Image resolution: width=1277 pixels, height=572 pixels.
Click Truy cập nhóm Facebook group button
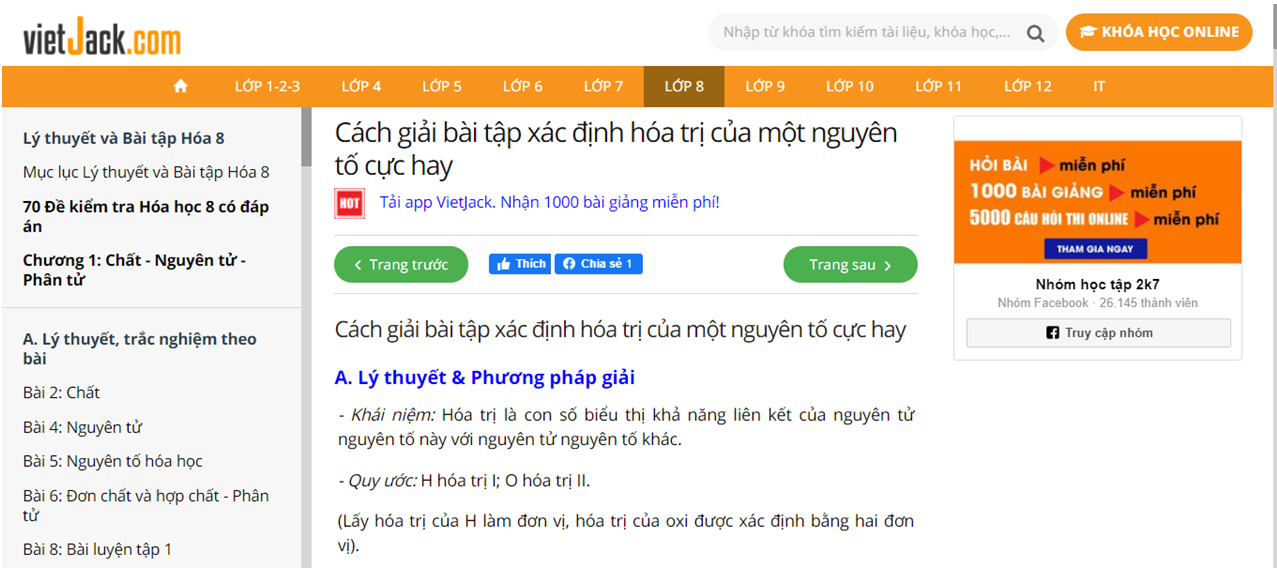pyautogui.click(x=1098, y=333)
